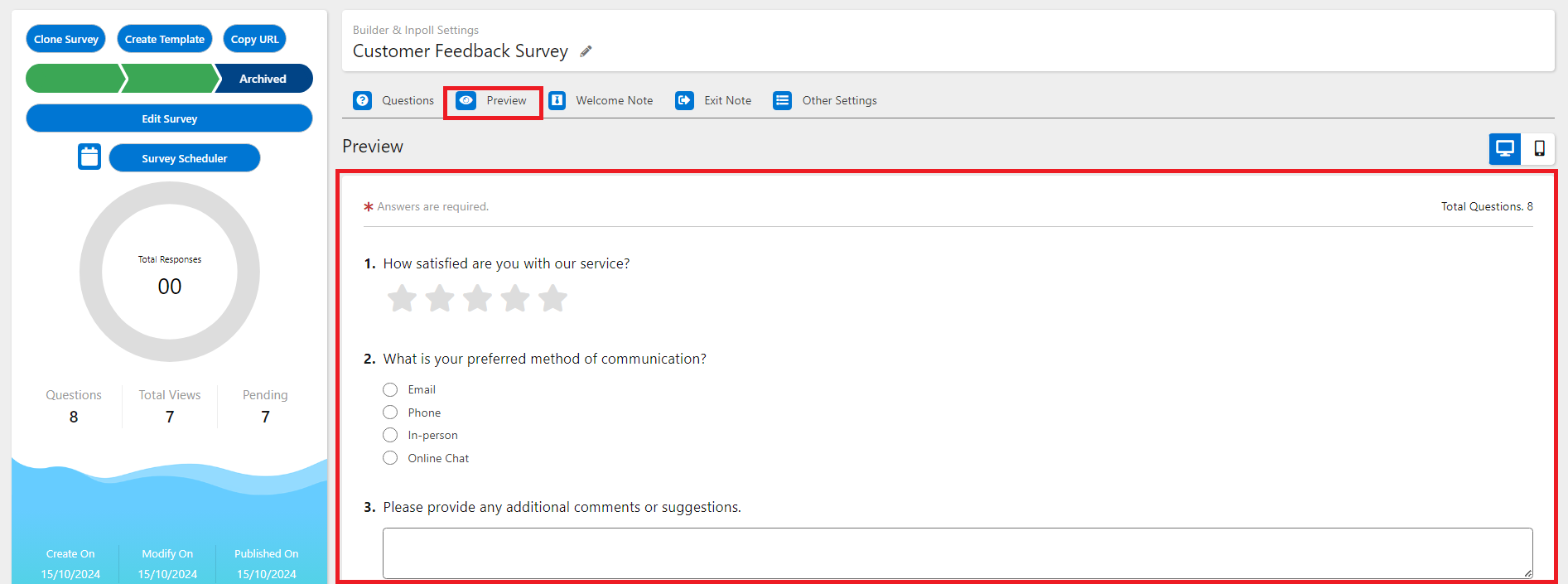Click the Exit Note arrow icon
The image size is (1568, 584).
684,100
